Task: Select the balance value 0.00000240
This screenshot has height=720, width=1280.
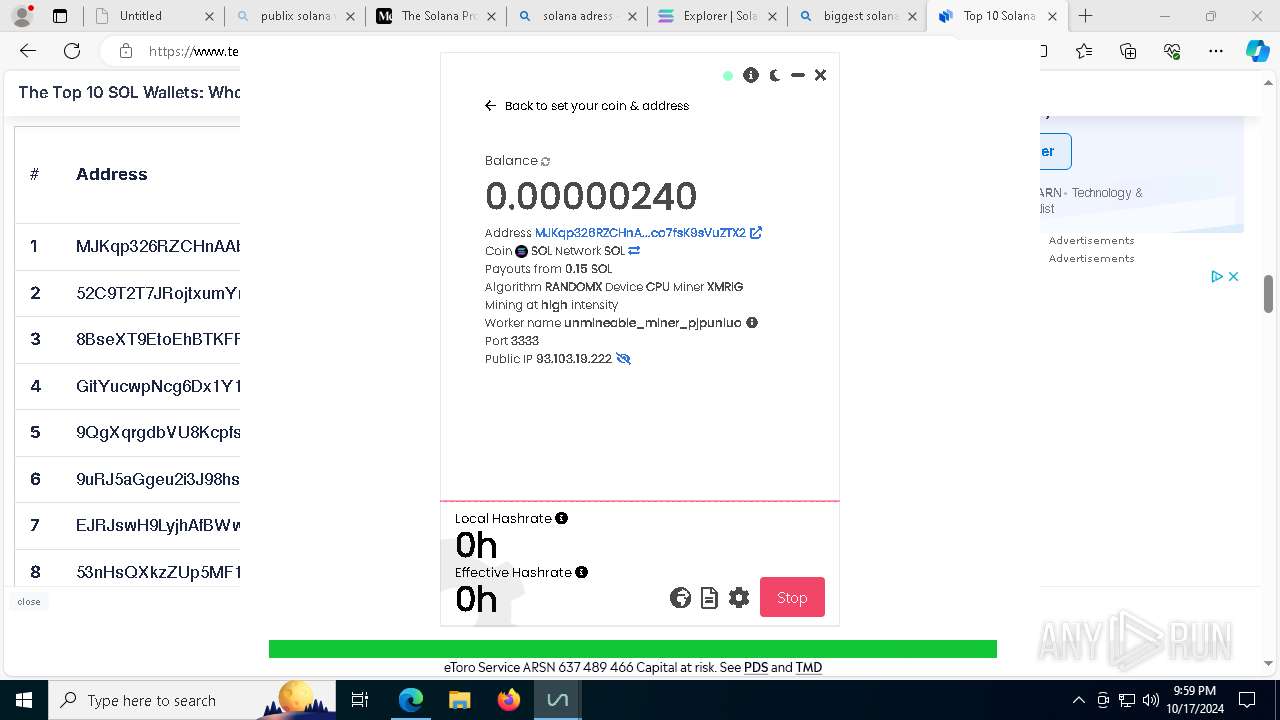Action: click(591, 196)
